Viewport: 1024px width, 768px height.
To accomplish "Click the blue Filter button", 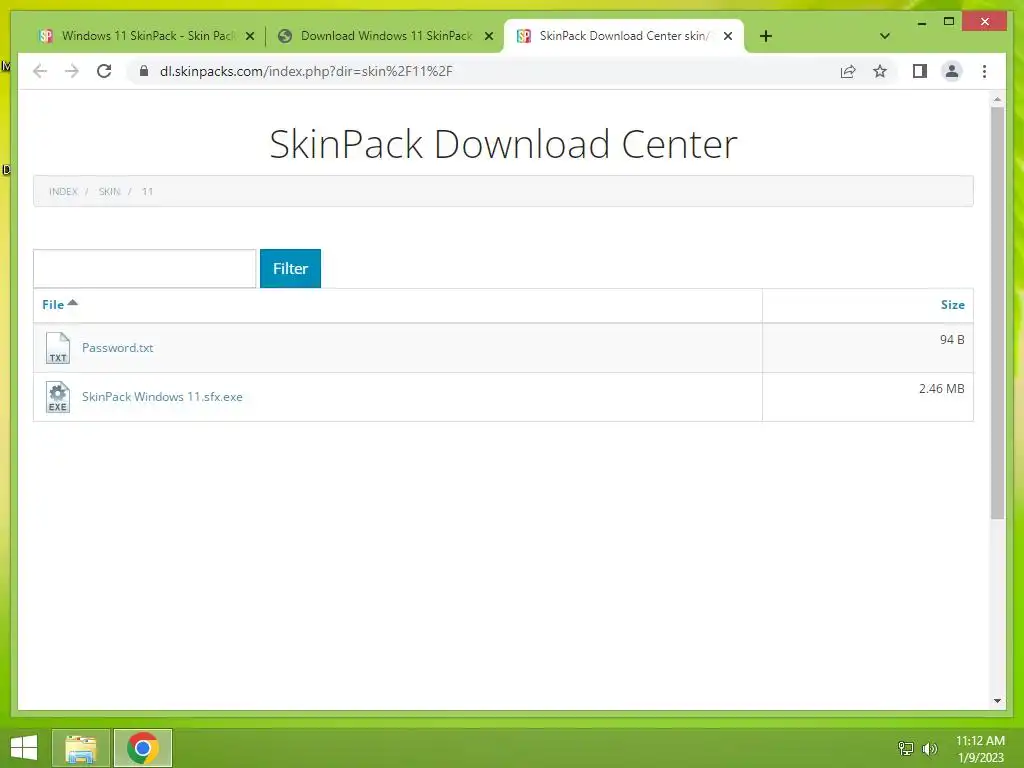I will click(x=290, y=268).
